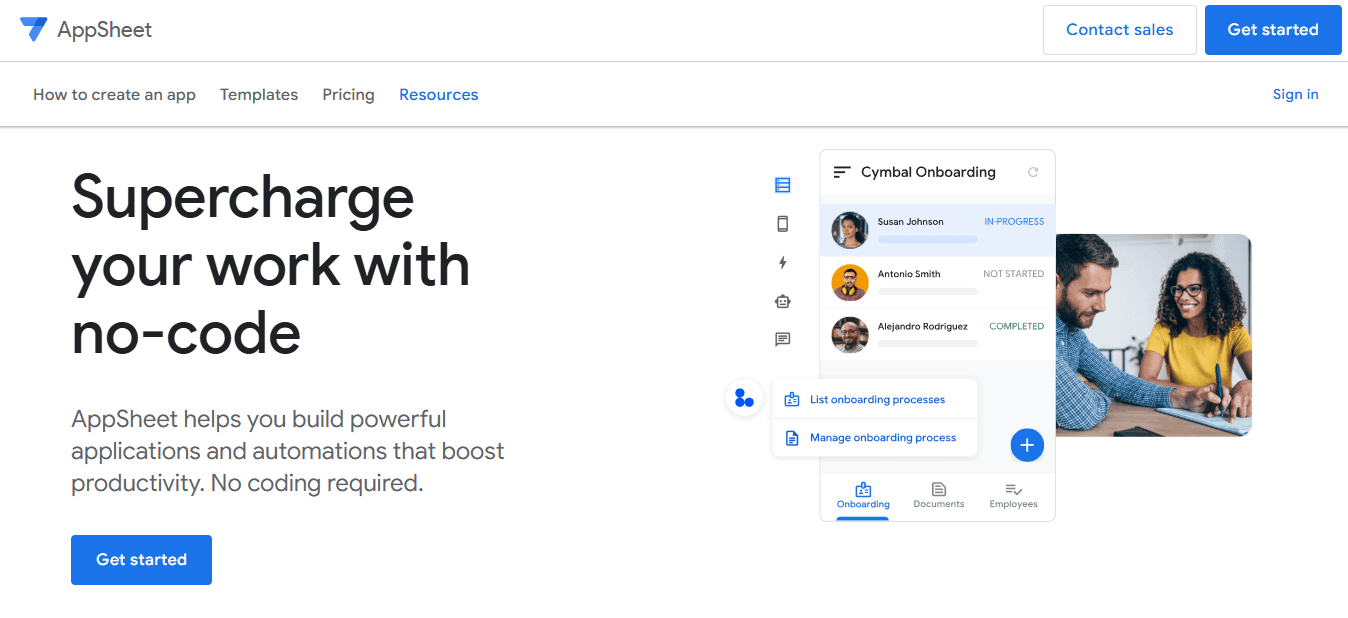The image size is (1348, 618).
Task: Open the hamburger menu beside Cymbal Onboarding
Action: (842, 172)
